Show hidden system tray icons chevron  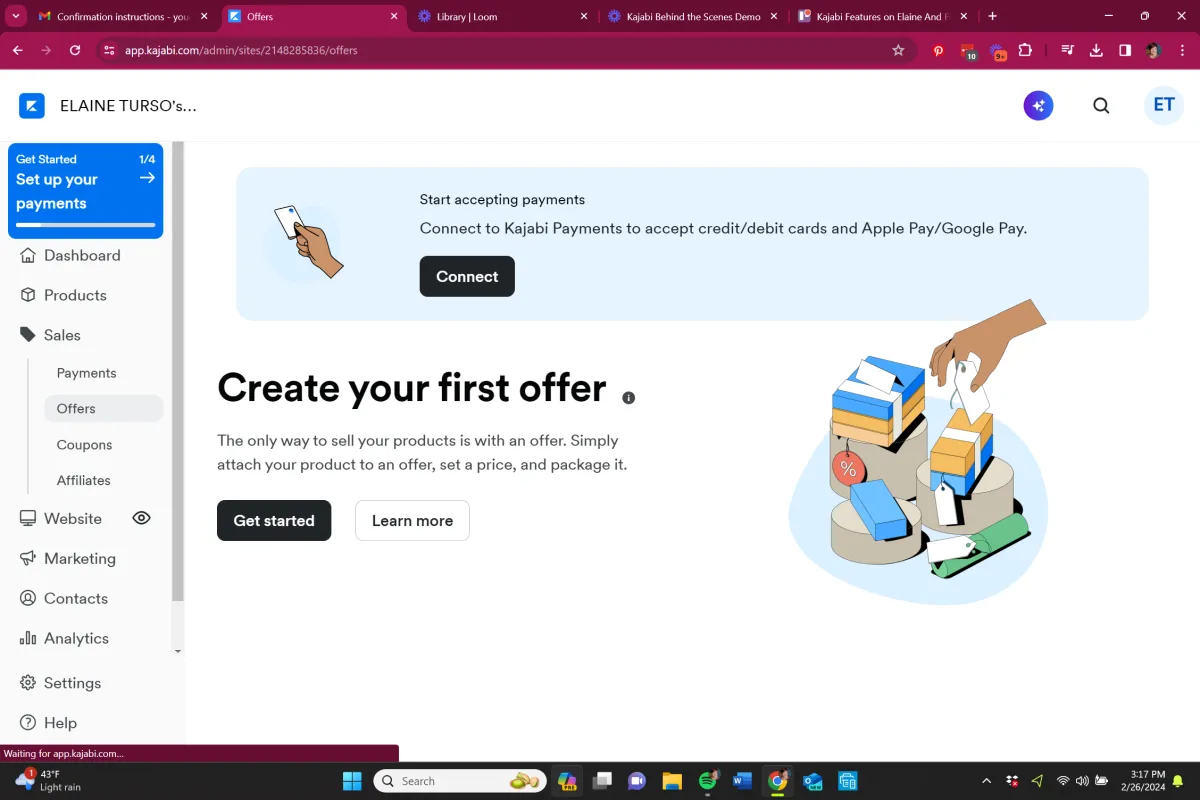pos(987,780)
